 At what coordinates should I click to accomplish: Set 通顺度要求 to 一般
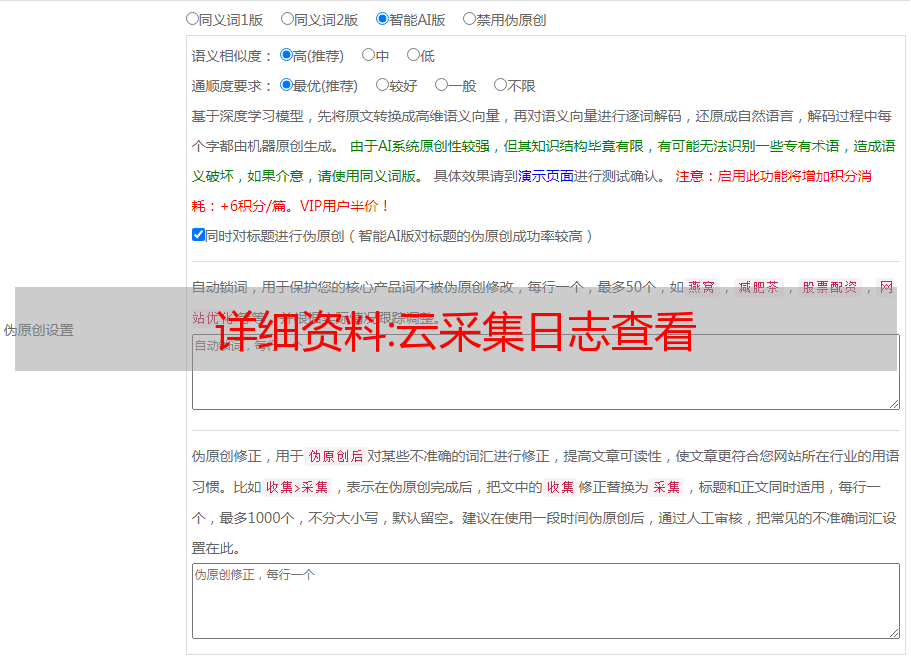[441, 86]
